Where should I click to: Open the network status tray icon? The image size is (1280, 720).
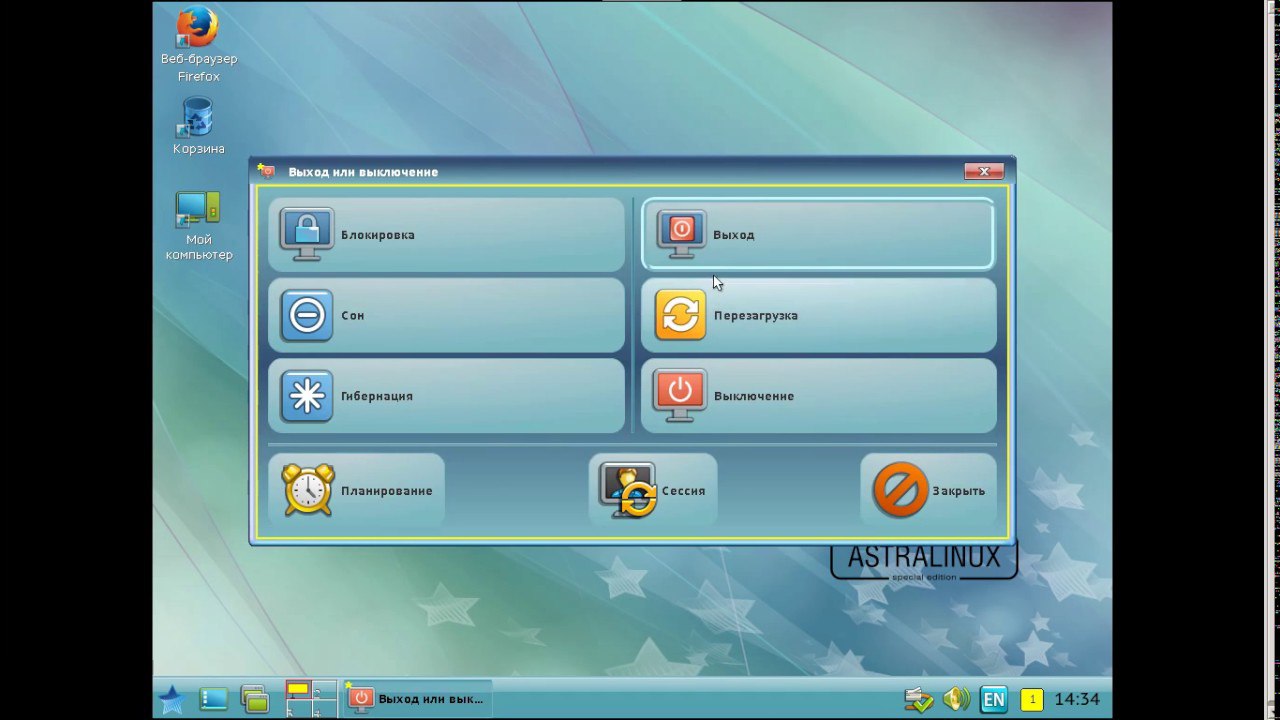(x=918, y=699)
